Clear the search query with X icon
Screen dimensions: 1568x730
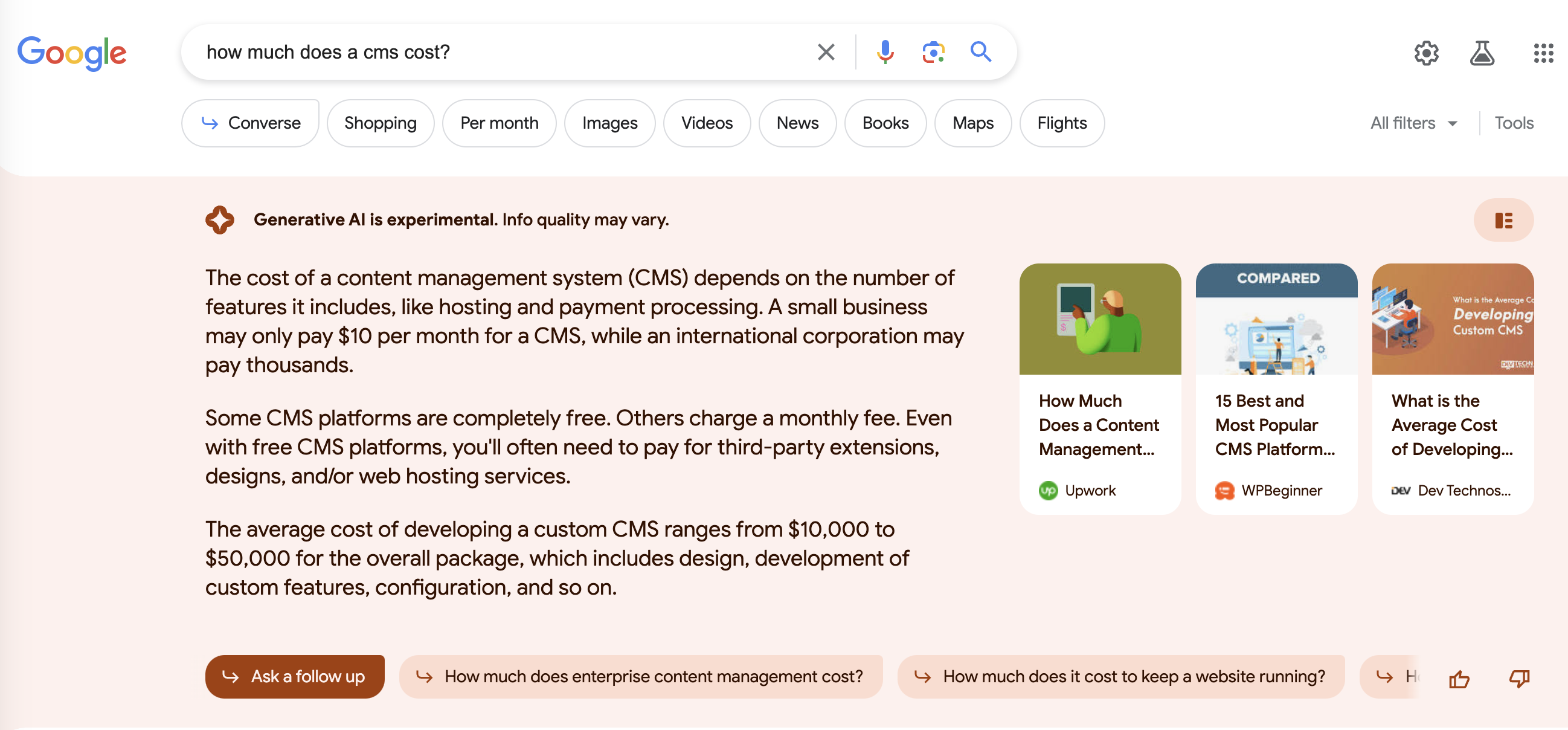coord(826,53)
